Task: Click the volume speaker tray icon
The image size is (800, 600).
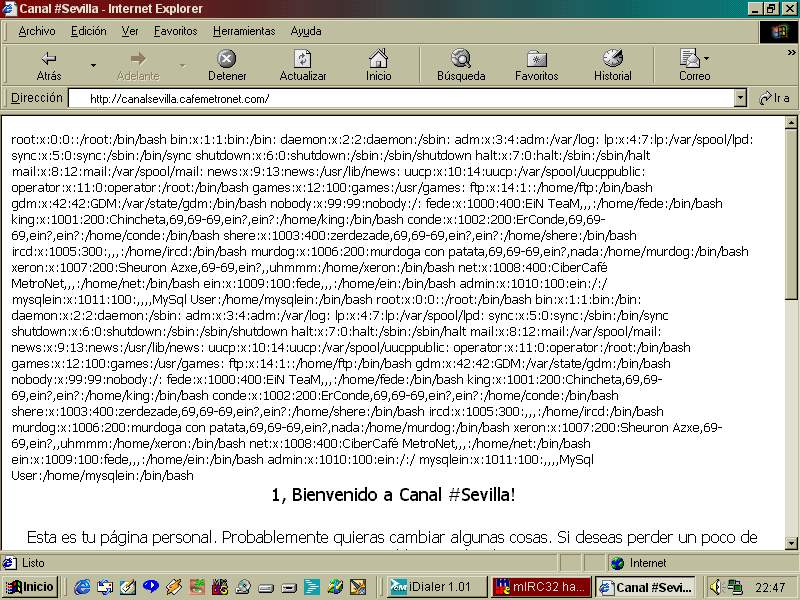Action: pyautogui.click(x=716, y=587)
